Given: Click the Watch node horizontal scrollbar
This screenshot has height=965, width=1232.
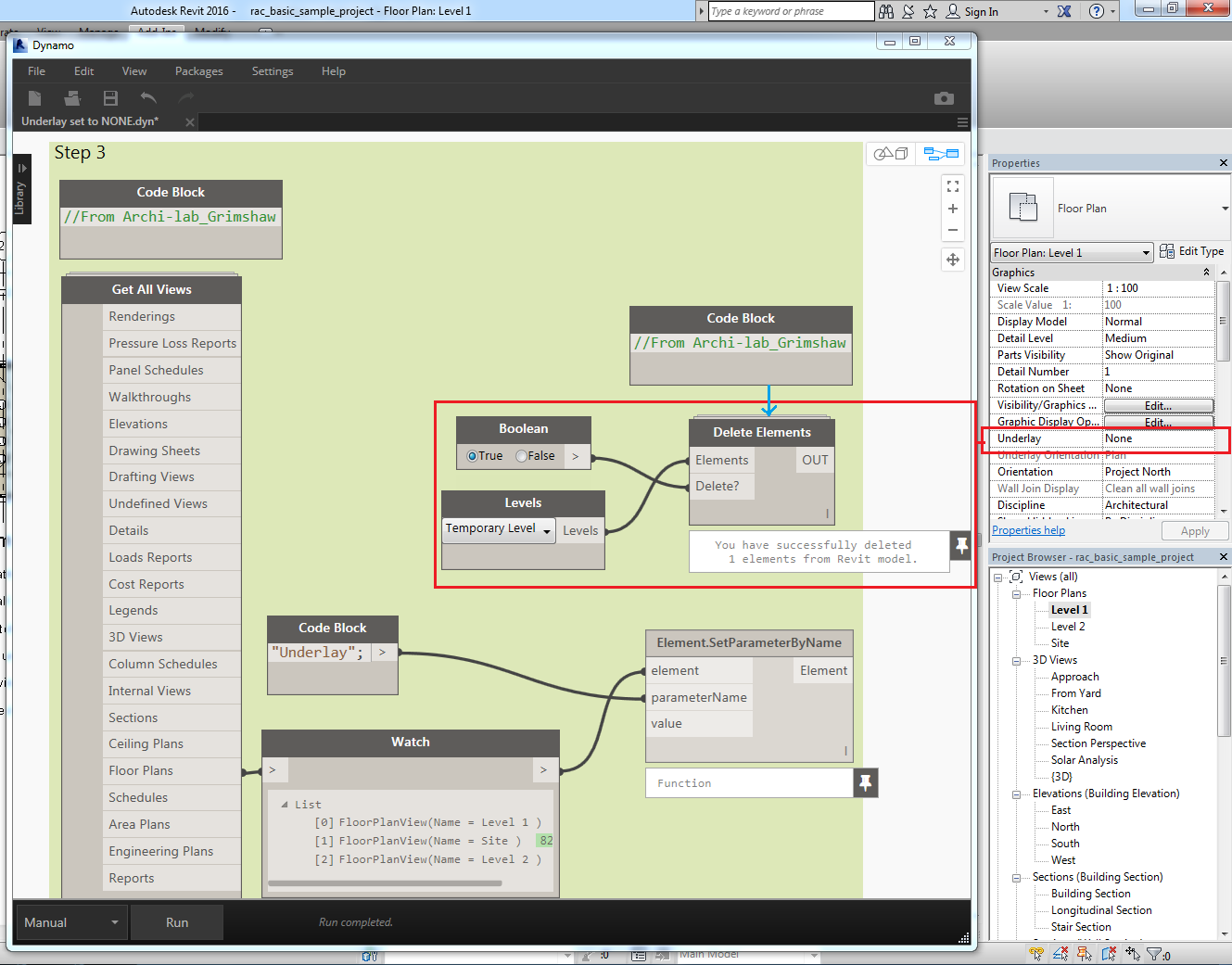Looking at the screenshot, I should point(385,882).
